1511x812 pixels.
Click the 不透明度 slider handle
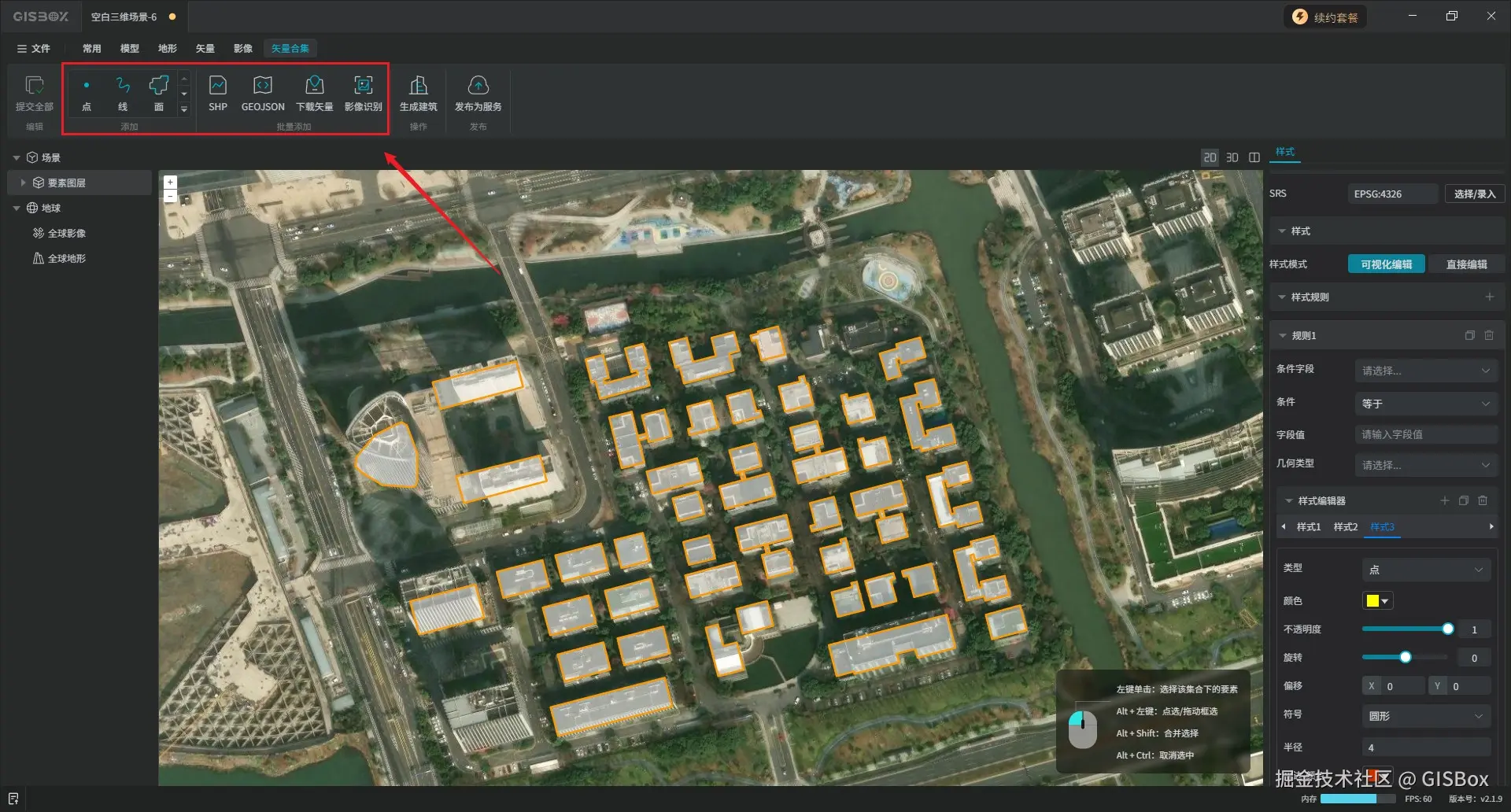(1448, 629)
